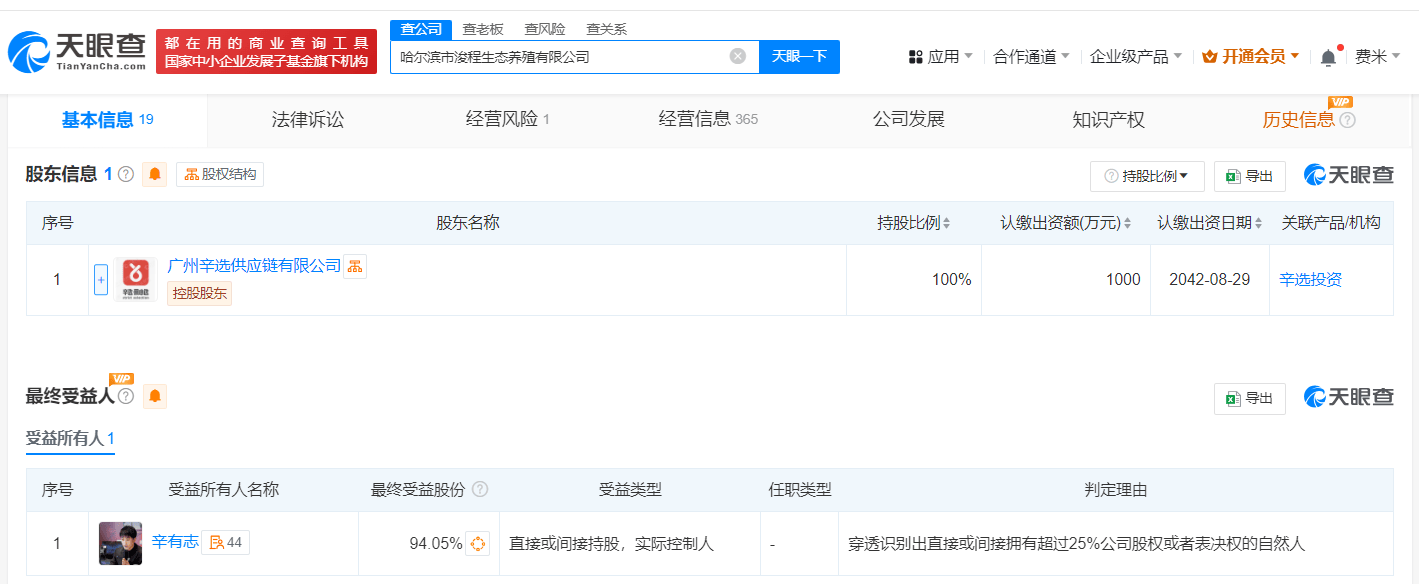Viewport: 1419px width, 584px height.
Task: Open the 应用 dropdown menu
Action: tap(940, 57)
